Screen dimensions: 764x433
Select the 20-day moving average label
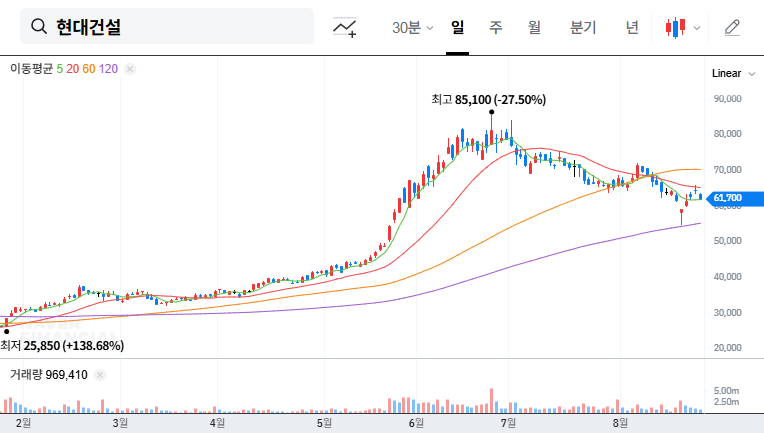point(73,69)
